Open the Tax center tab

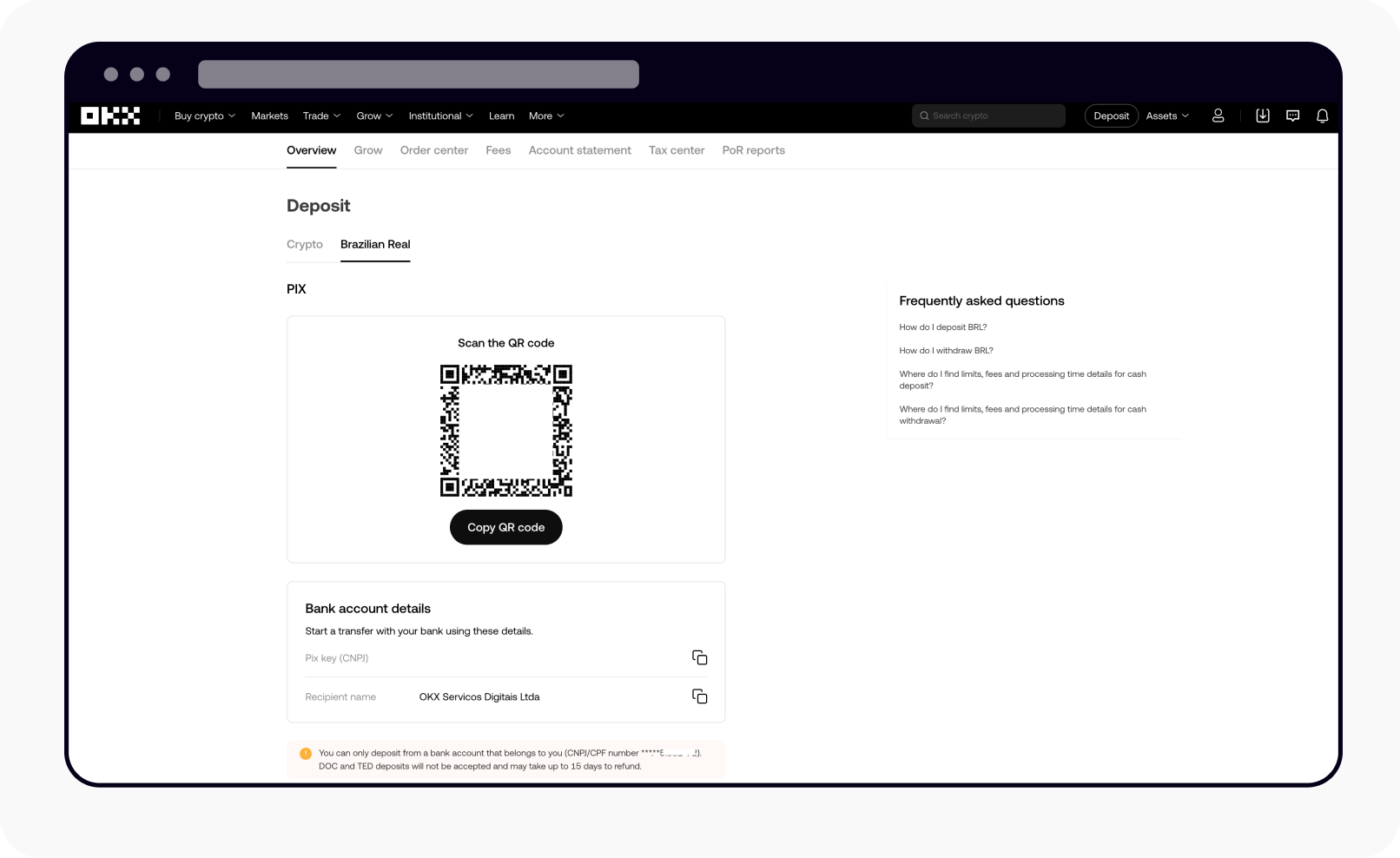[x=677, y=150]
